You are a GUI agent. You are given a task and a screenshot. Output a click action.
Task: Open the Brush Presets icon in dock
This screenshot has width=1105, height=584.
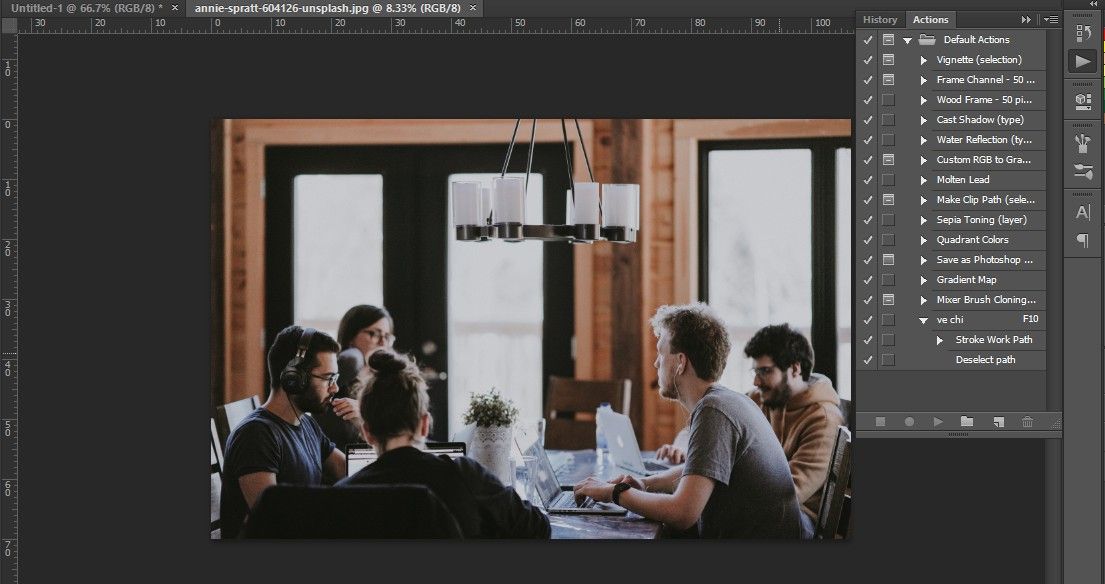click(x=1082, y=143)
